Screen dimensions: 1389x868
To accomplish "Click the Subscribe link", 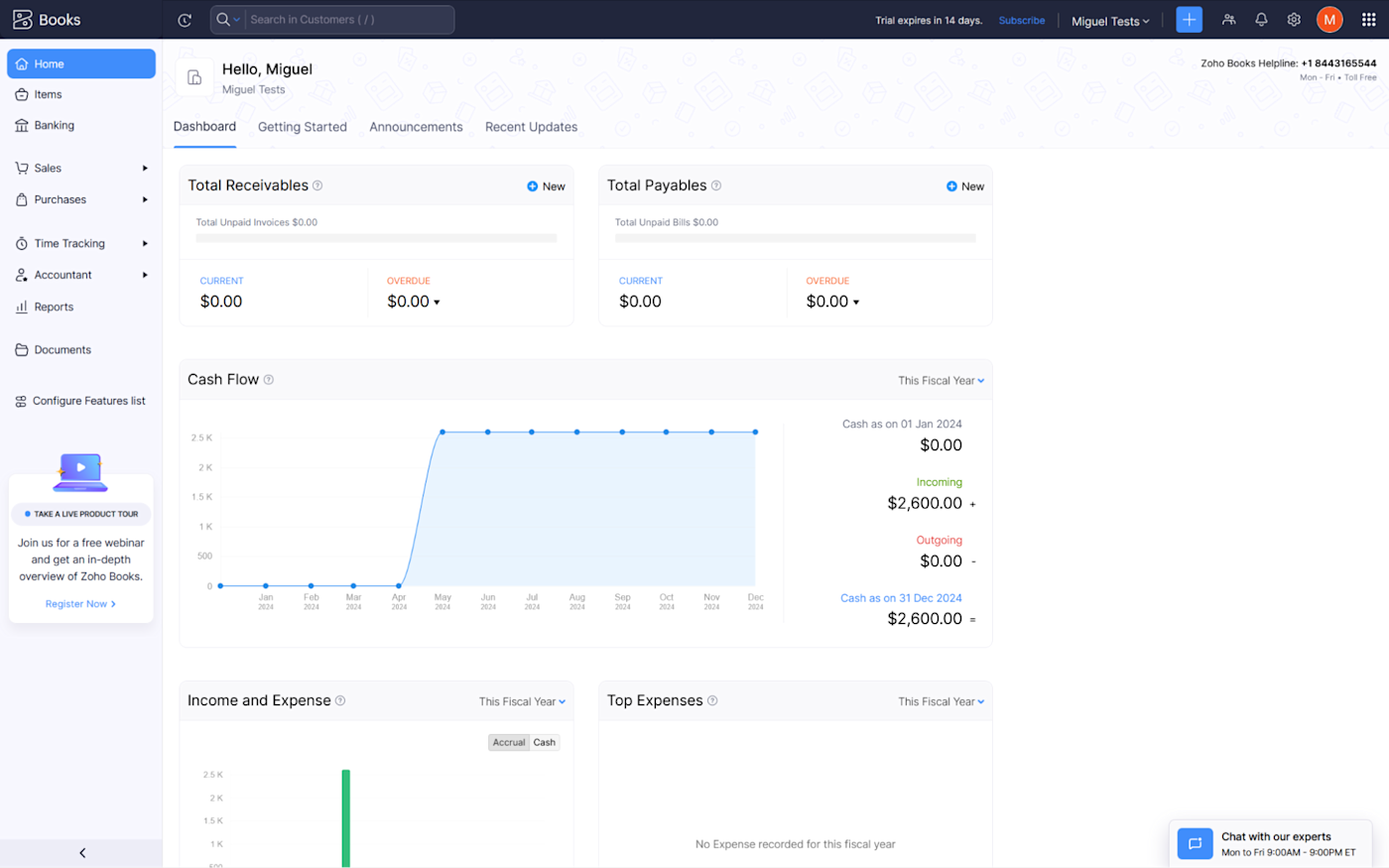I will (x=1022, y=21).
